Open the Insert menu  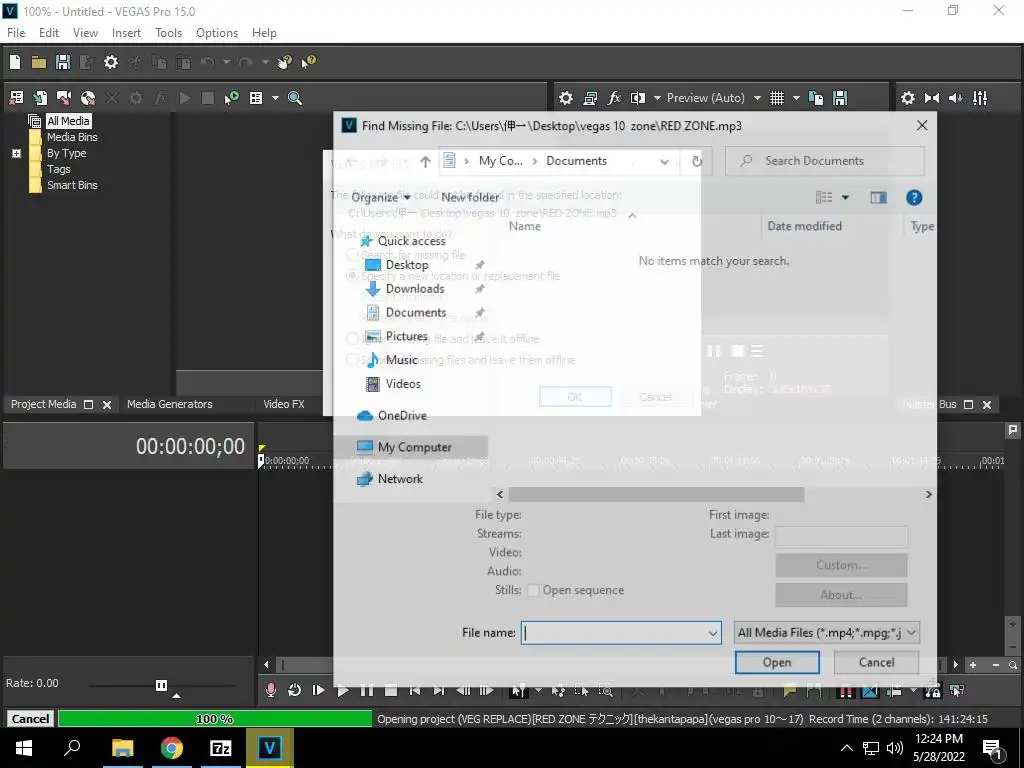coord(126,33)
